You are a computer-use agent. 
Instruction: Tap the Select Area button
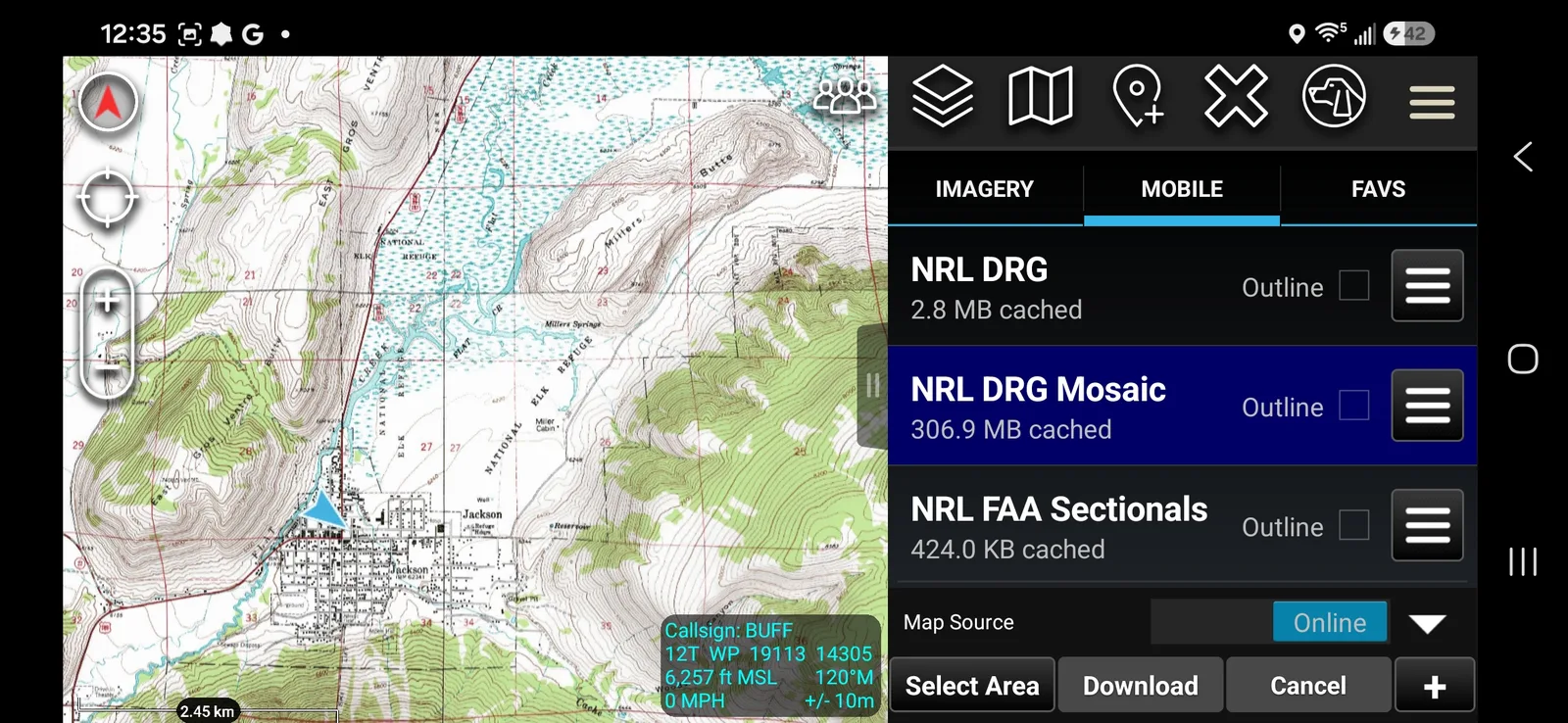click(972, 685)
